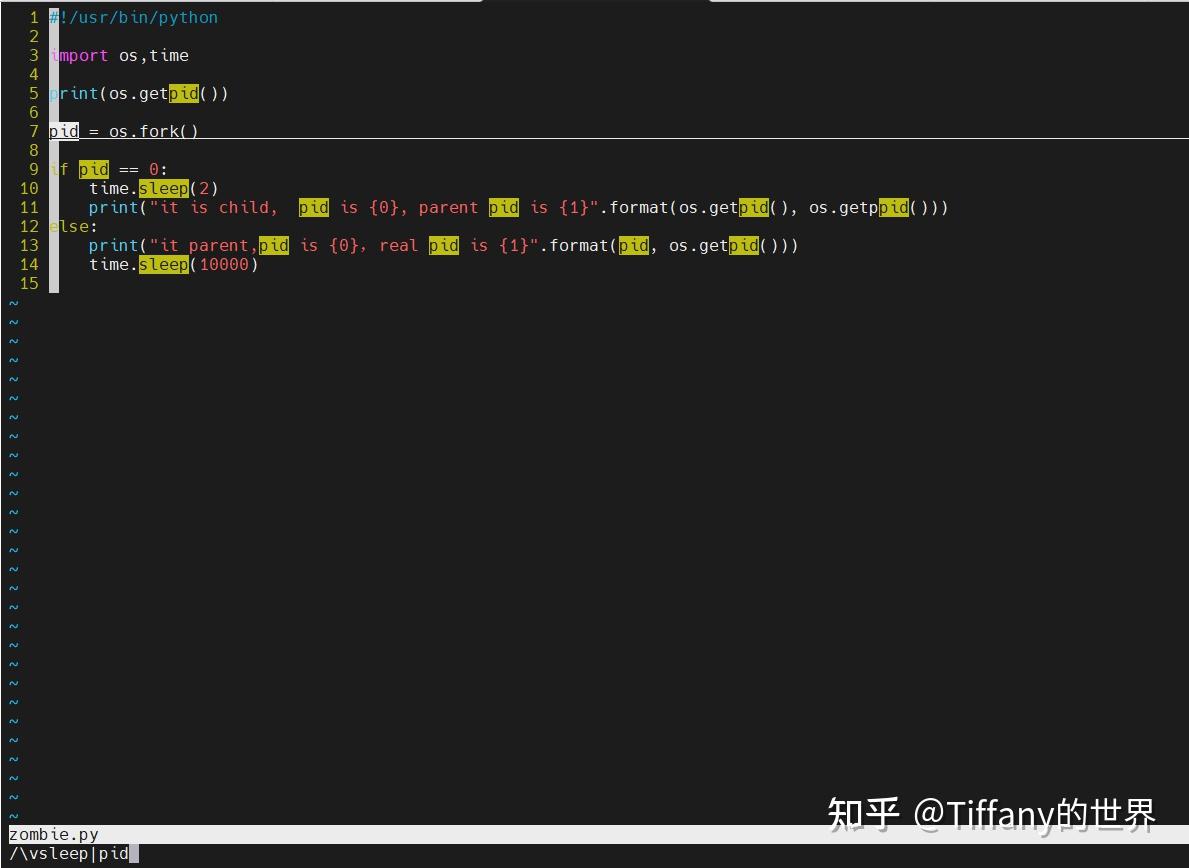This screenshot has width=1189, height=868.
Task: Click the shebang line #!/usr/bin/python
Action: coord(133,17)
